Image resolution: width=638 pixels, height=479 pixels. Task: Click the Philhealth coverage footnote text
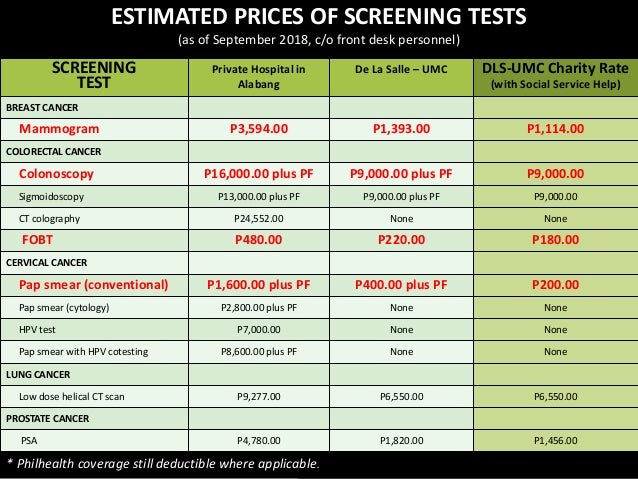pos(164,464)
